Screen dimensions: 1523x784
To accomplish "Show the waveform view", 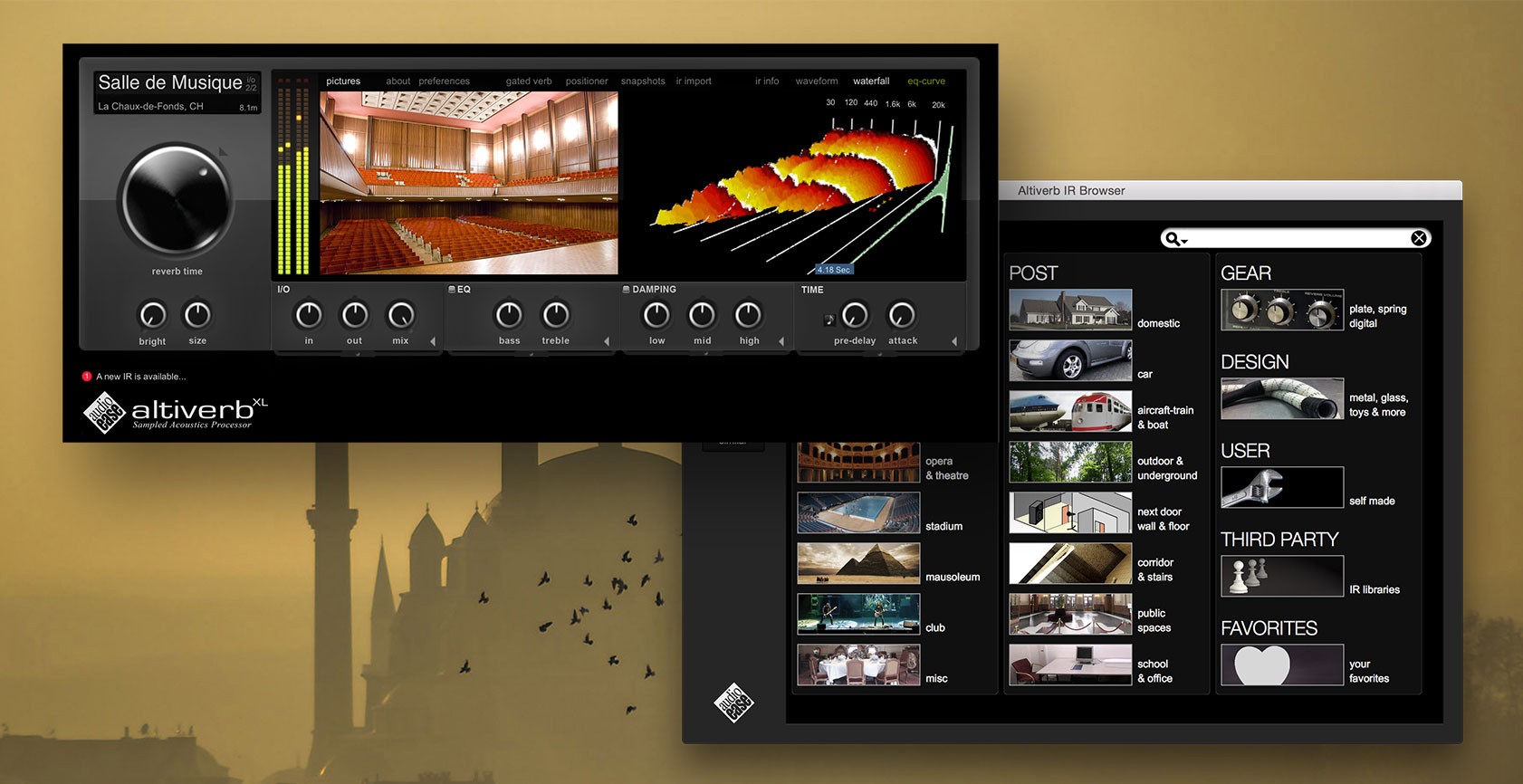I will [817, 81].
